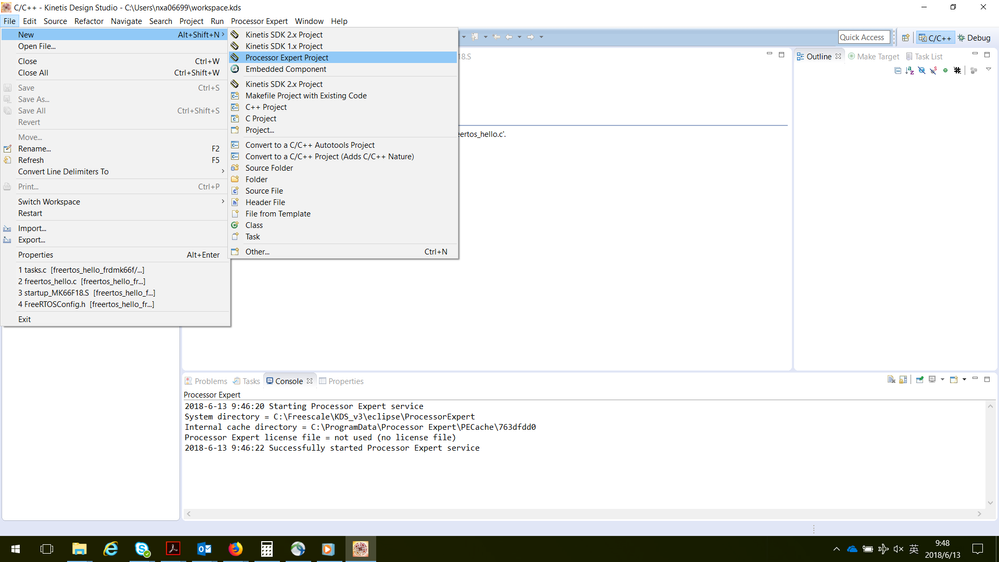Open File Explorer from taskbar
The image size is (999, 562).
[79, 549]
